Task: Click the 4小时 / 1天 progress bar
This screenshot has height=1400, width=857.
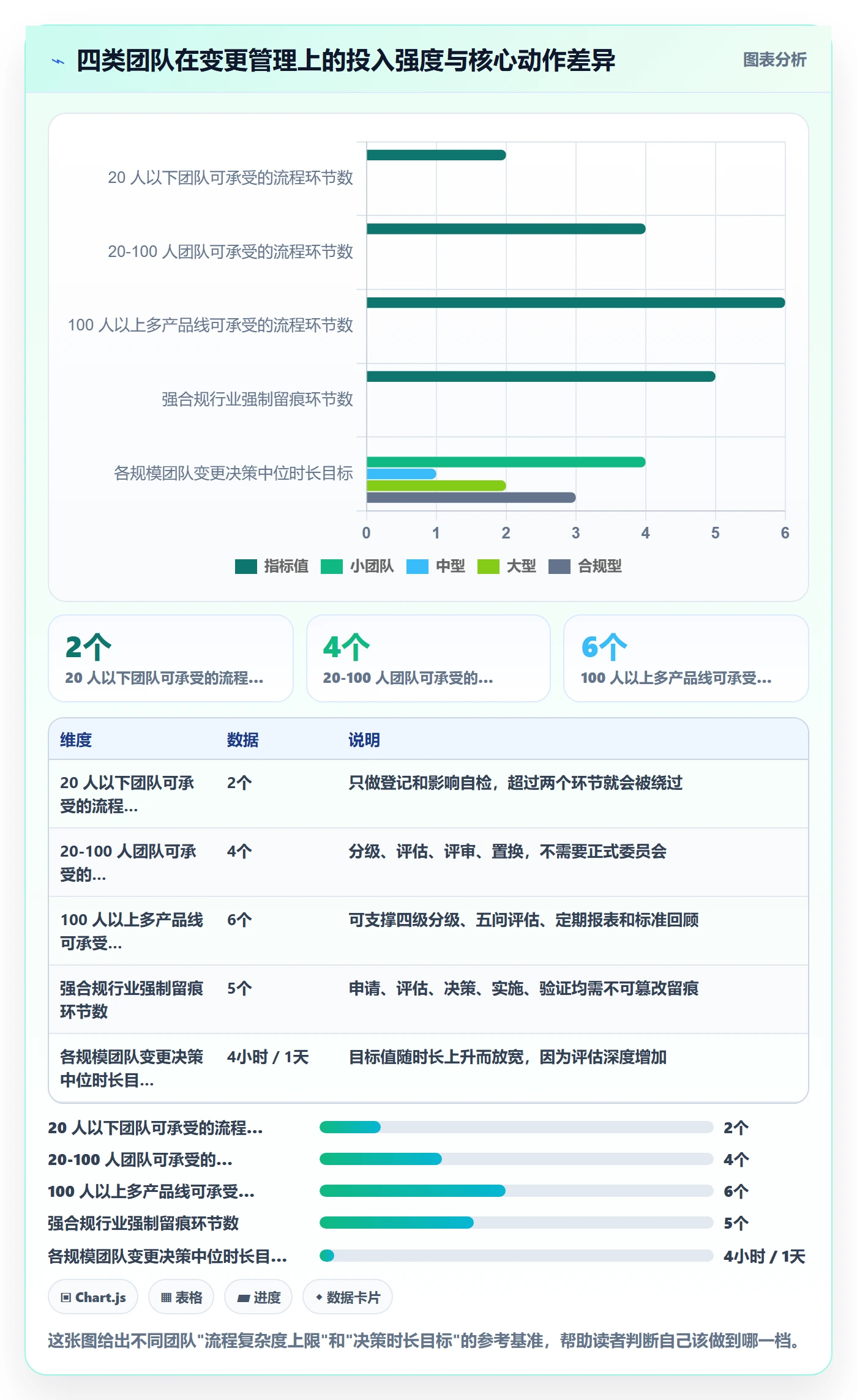Action: (516, 1256)
